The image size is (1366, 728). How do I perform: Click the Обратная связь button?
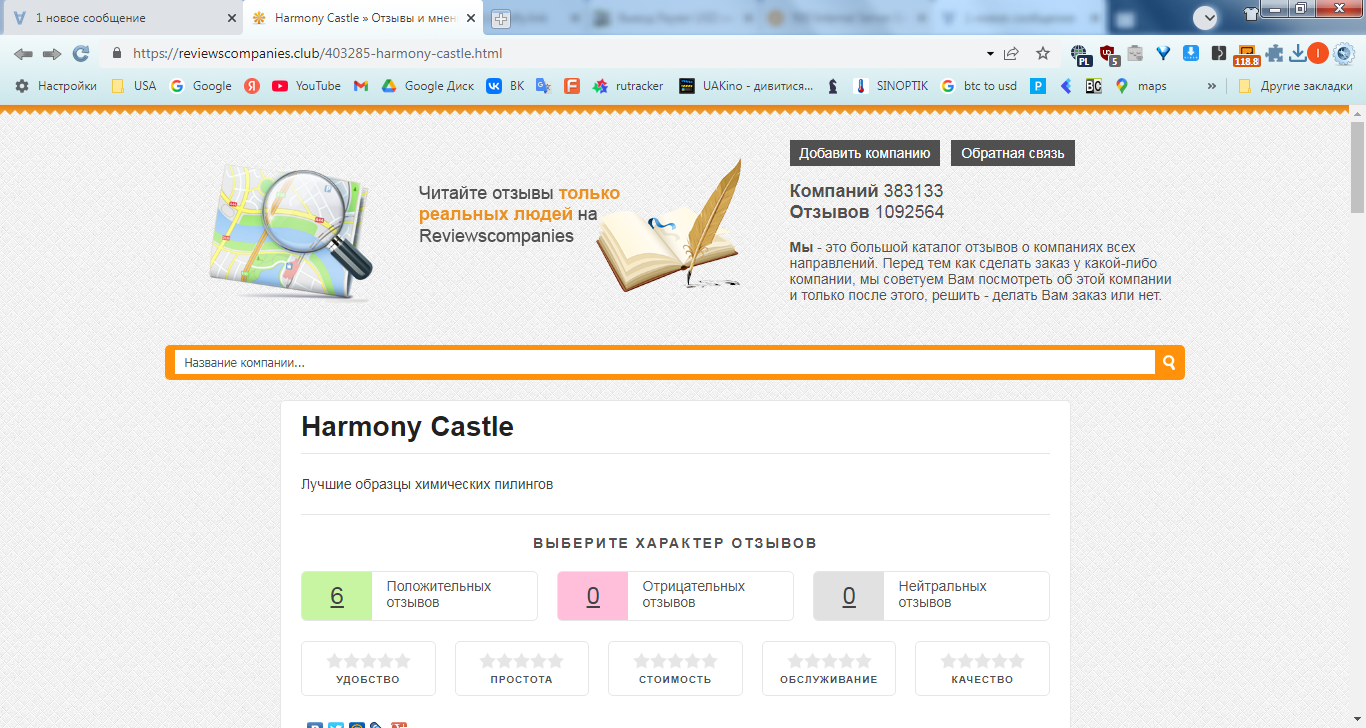click(x=1013, y=153)
